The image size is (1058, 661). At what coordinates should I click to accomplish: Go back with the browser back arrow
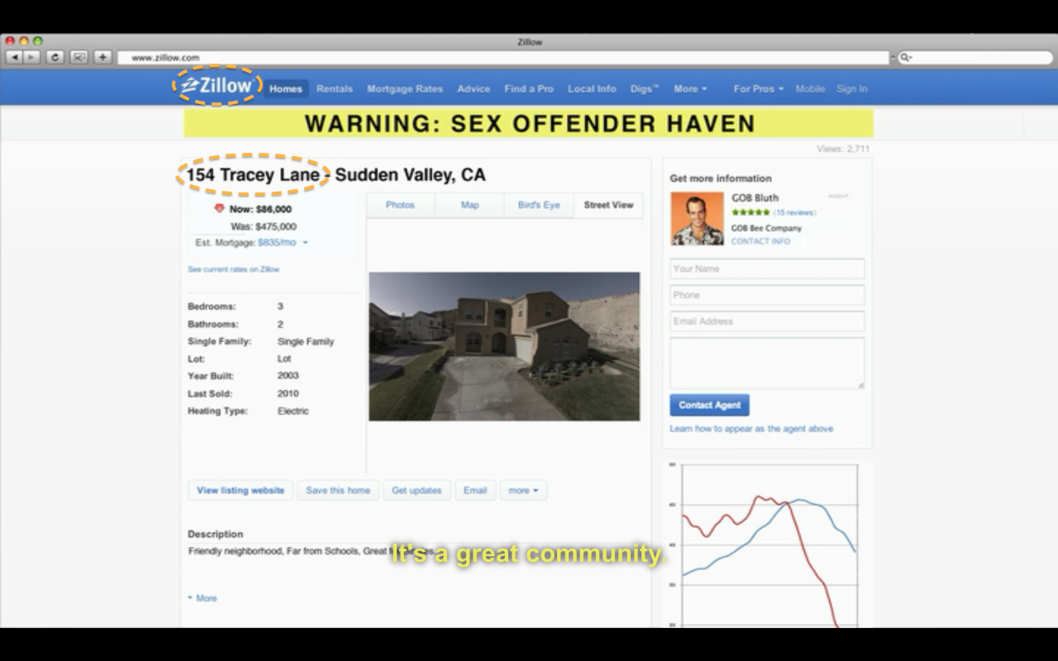[x=14, y=57]
